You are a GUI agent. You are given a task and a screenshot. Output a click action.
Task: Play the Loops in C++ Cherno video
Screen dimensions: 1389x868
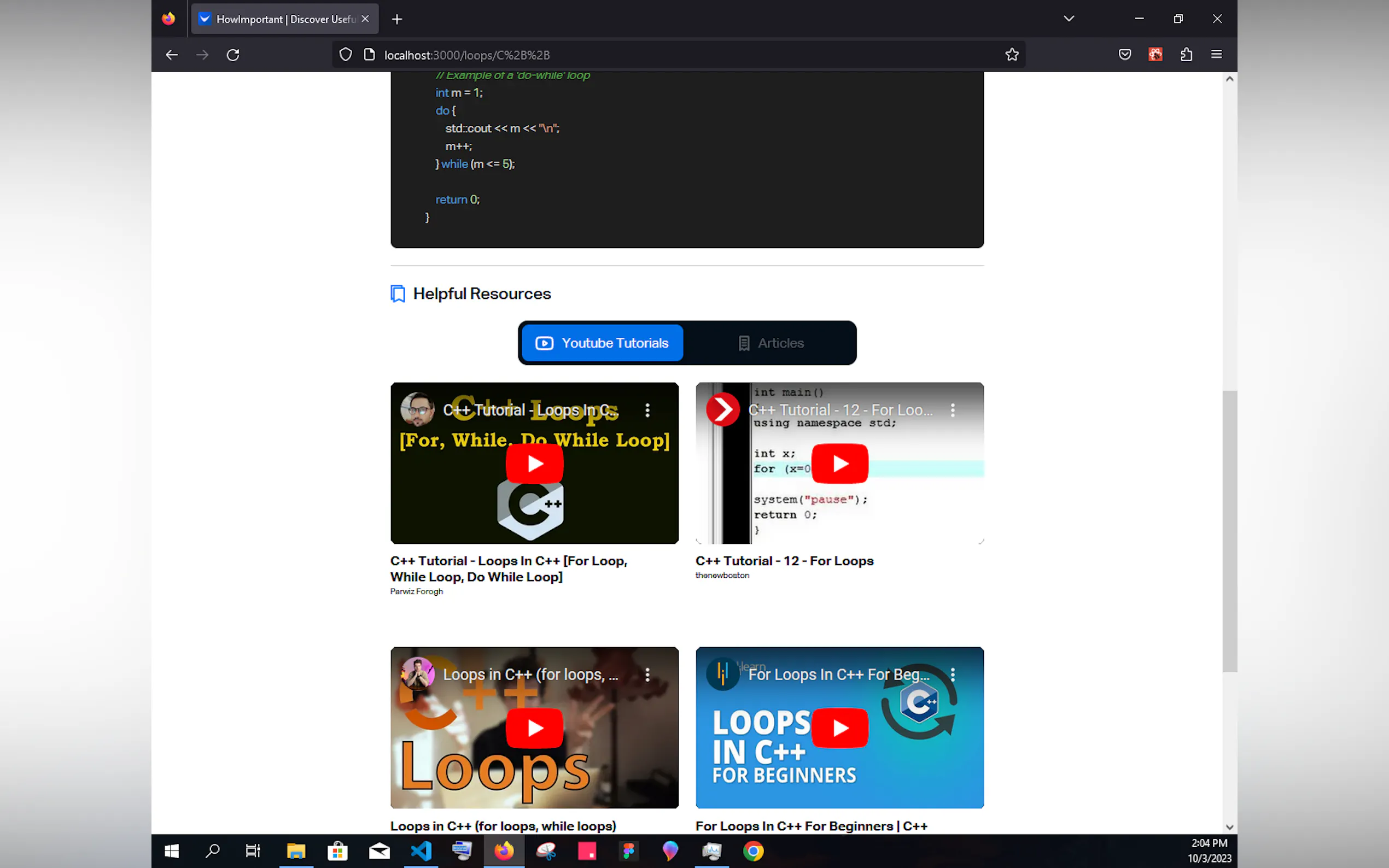534,728
